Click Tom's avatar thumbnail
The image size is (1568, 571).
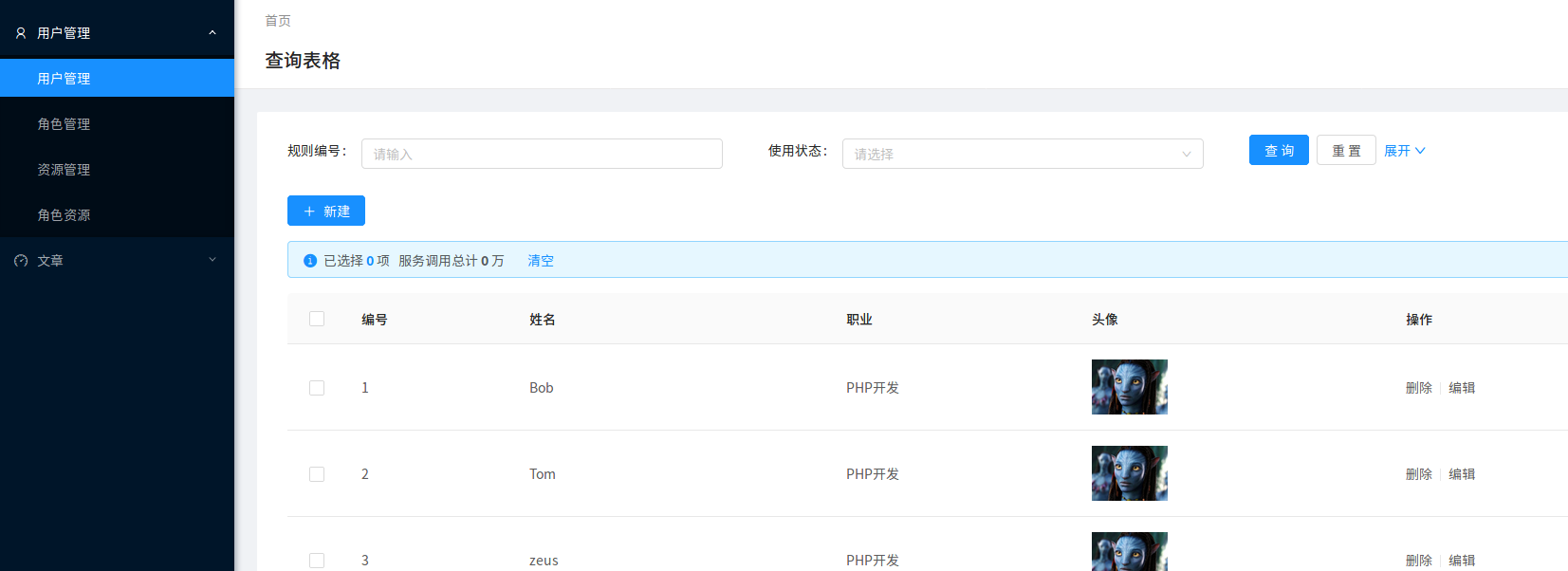click(1130, 473)
